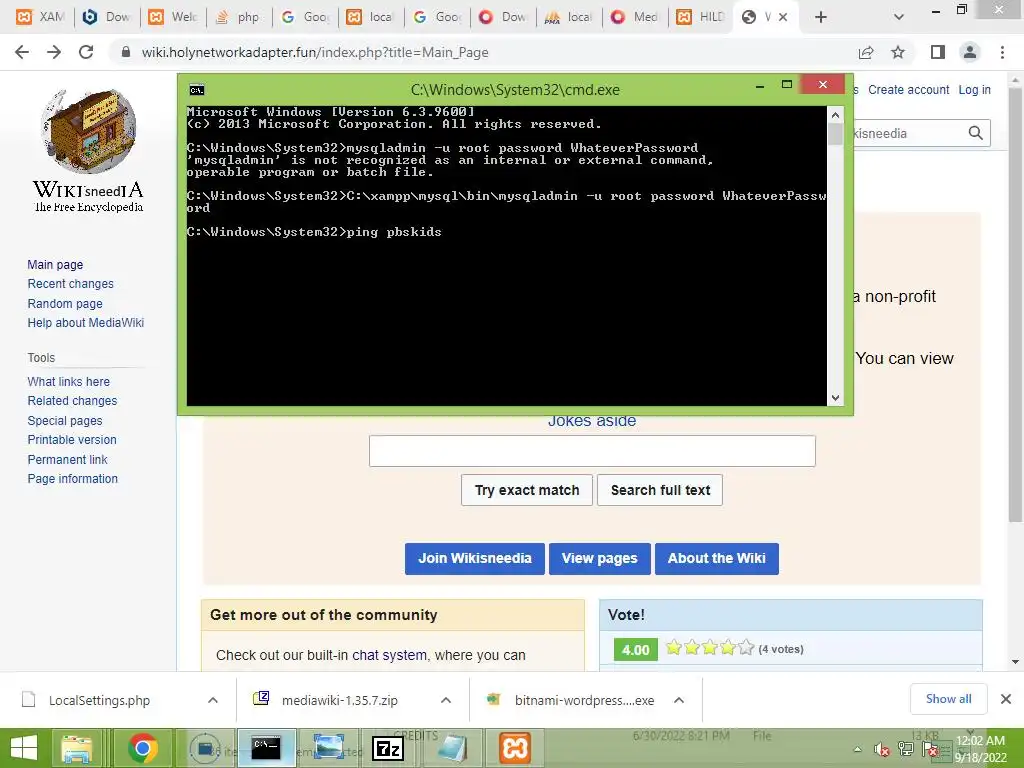Expand bitnami-wordpress download options

pyautogui.click(x=679, y=700)
